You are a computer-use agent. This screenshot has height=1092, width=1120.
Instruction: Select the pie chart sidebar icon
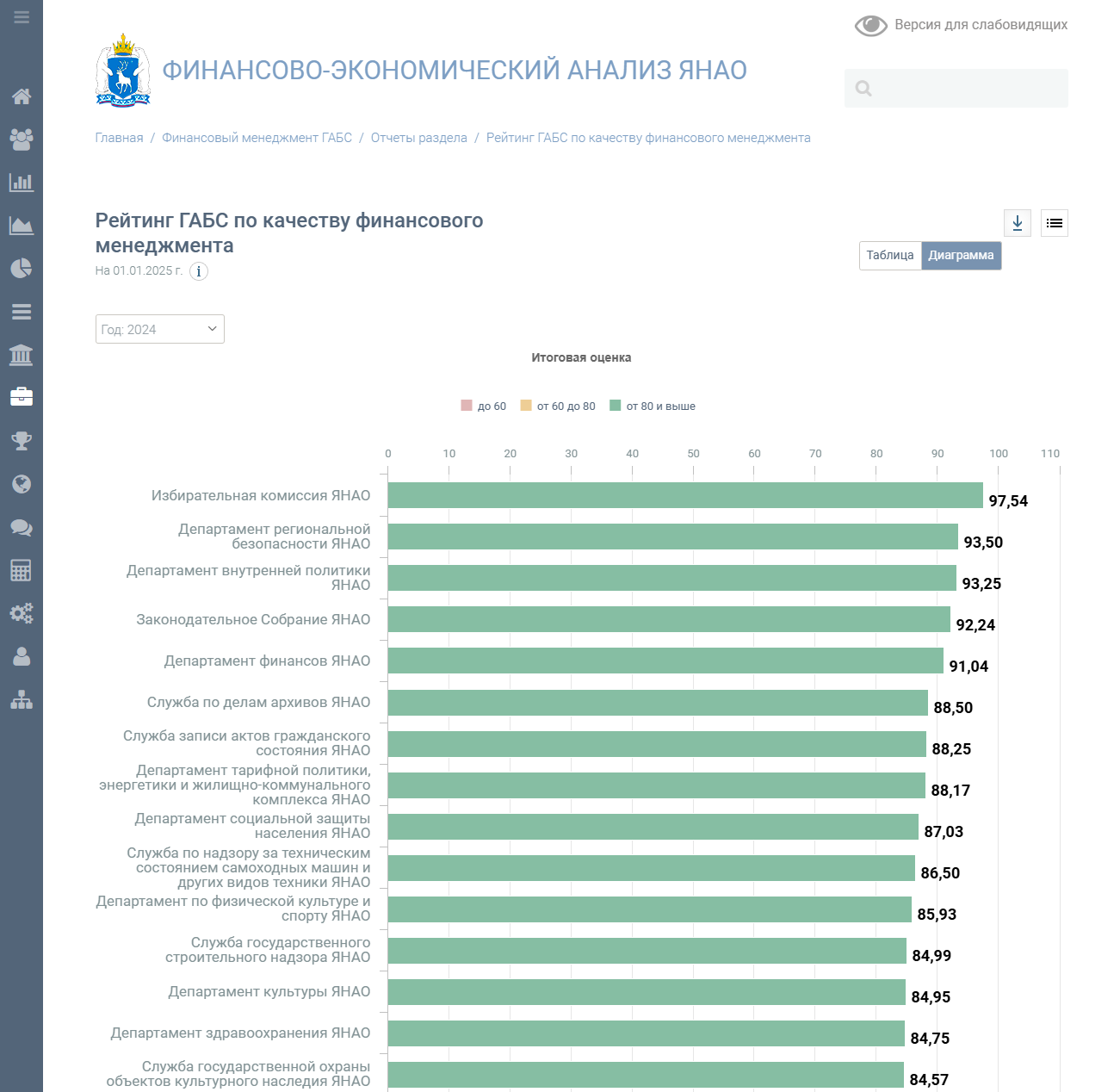pos(22,269)
